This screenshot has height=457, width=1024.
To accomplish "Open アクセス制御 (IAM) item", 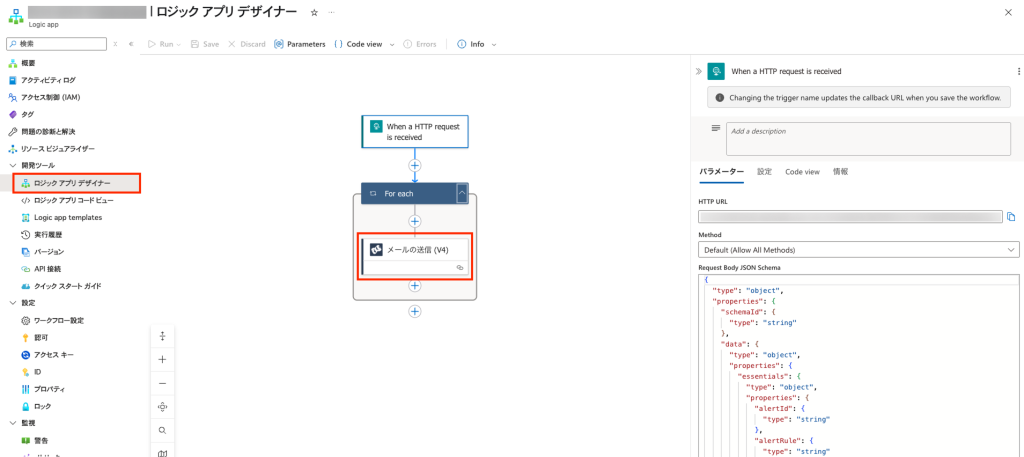I will point(50,97).
